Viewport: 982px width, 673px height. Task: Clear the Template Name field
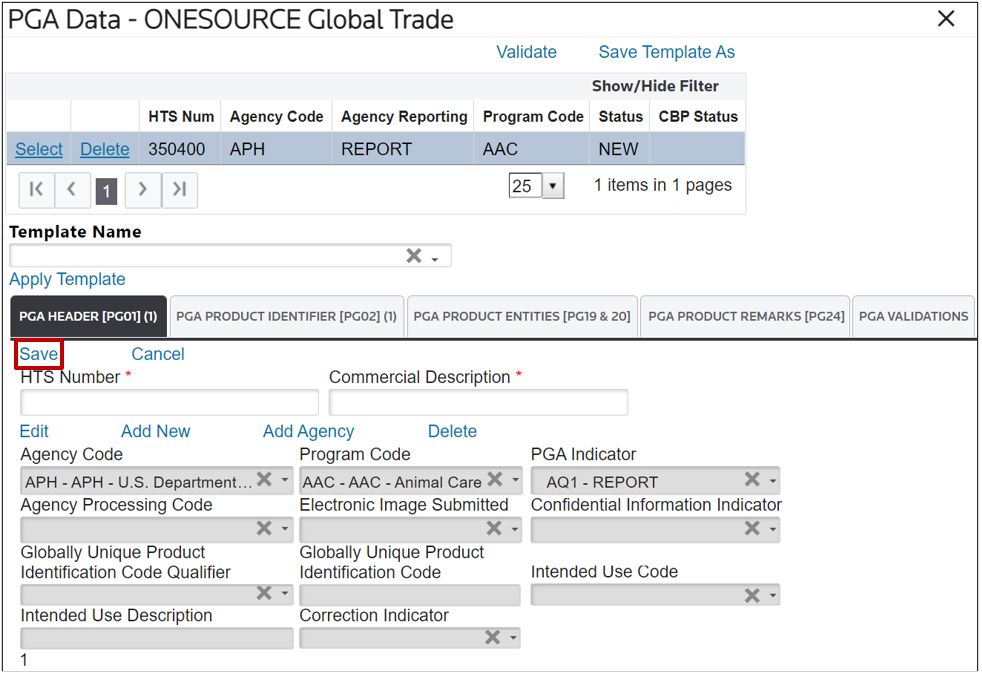(x=413, y=256)
